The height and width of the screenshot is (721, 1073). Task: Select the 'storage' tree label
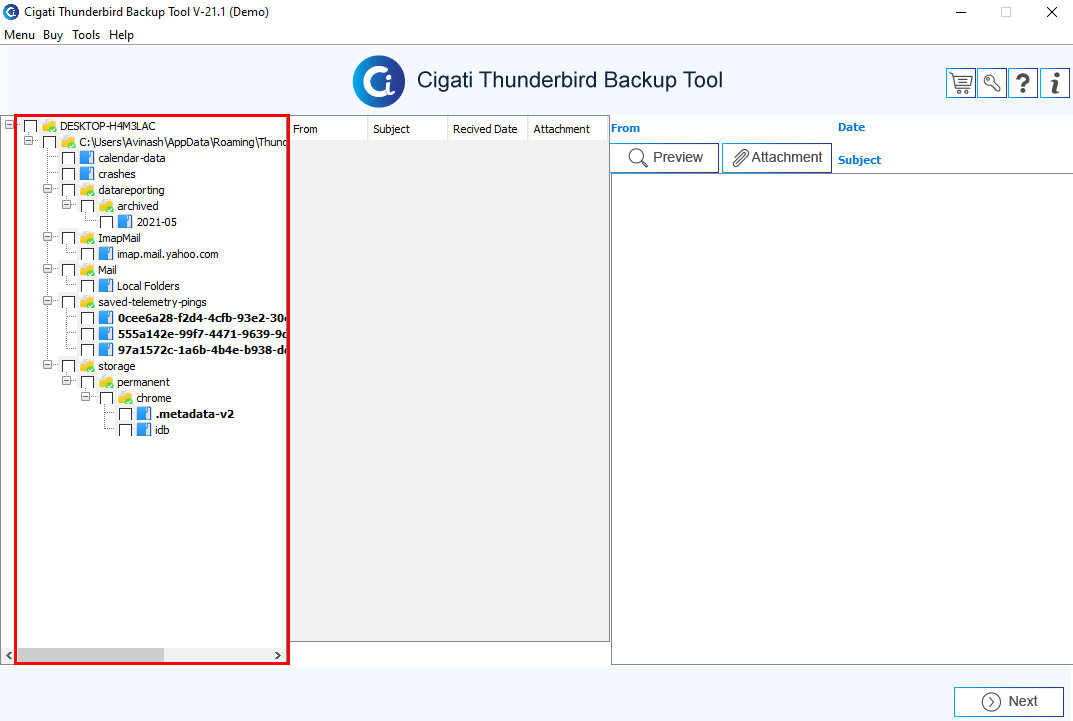coord(116,367)
